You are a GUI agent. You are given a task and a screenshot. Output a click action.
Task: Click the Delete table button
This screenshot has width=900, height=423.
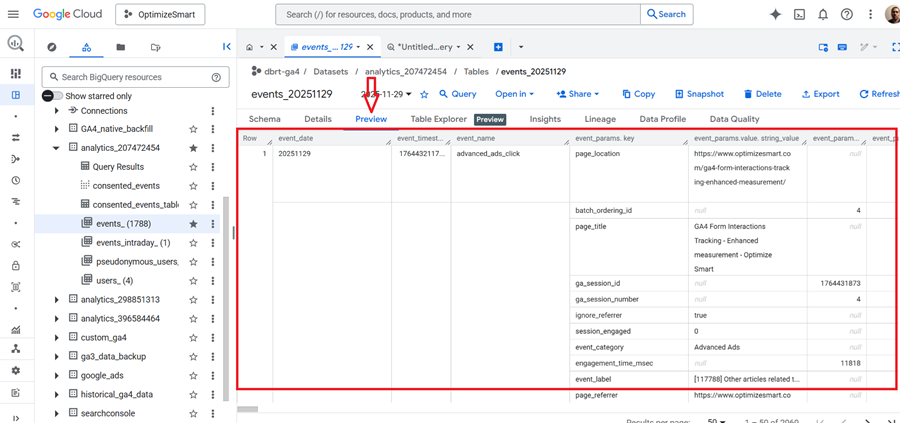[762, 94]
